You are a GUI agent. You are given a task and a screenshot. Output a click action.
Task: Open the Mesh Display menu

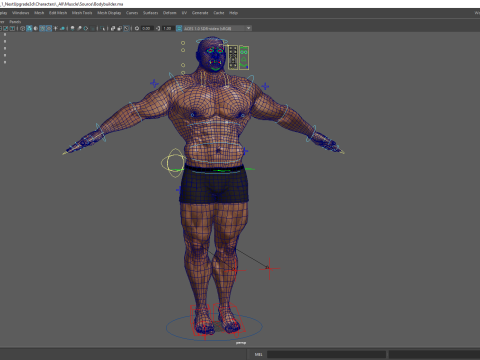[x=109, y=13]
